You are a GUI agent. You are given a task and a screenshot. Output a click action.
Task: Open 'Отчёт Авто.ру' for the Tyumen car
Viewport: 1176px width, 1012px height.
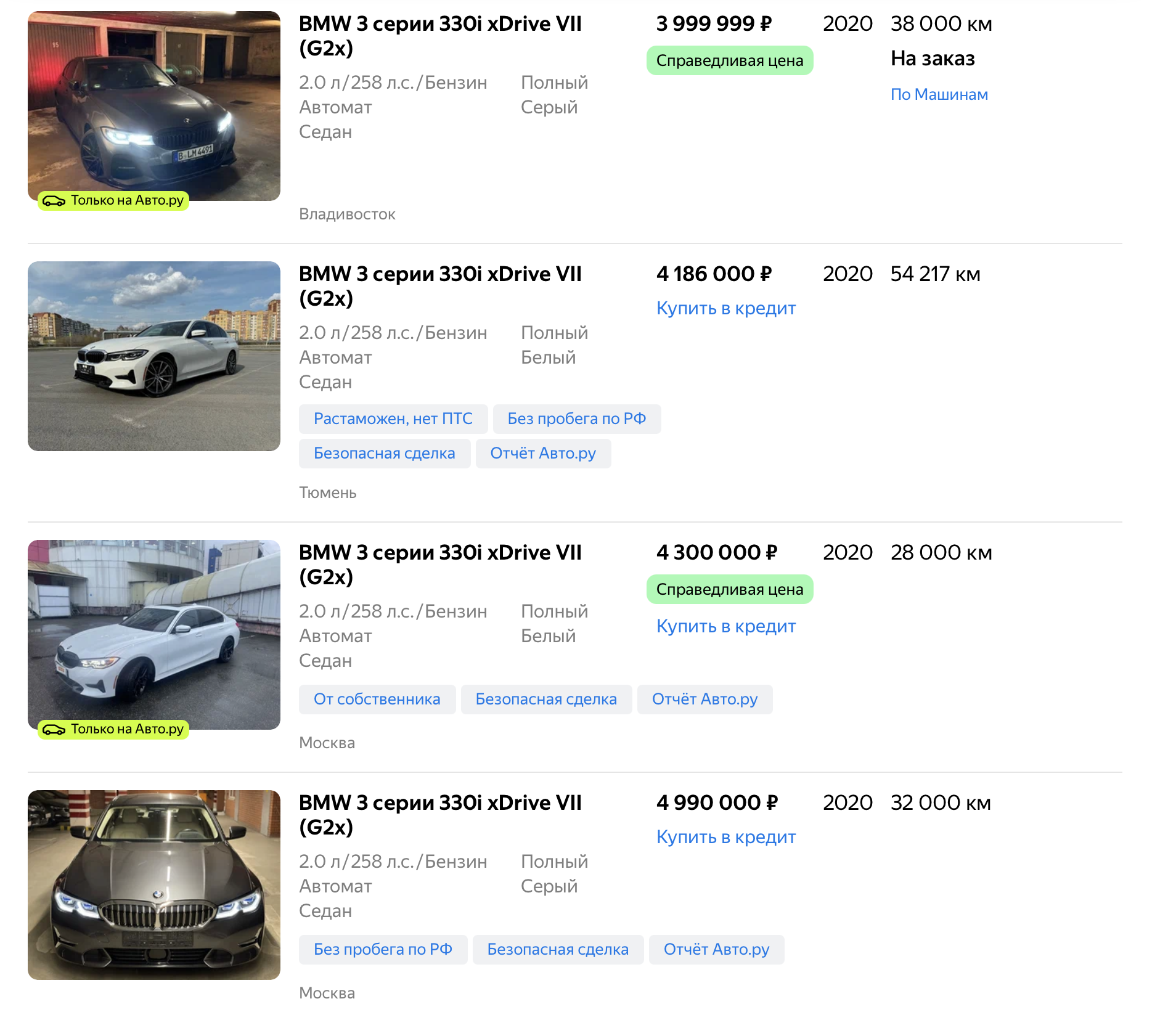coord(542,454)
